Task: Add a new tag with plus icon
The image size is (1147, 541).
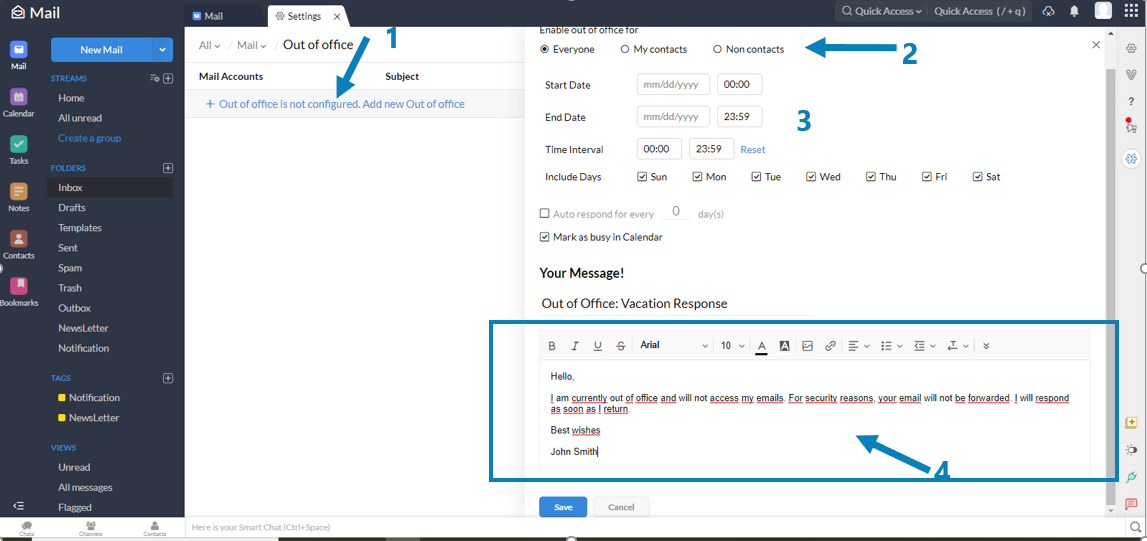Action: (168, 378)
